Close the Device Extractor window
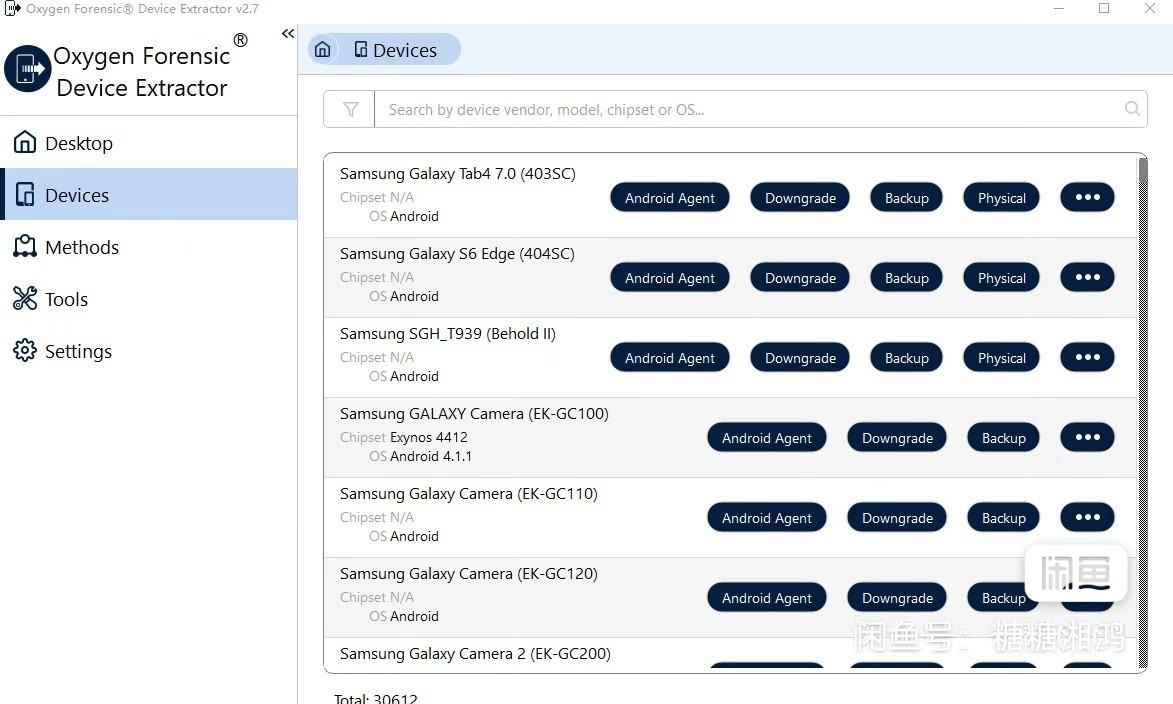Image resolution: width=1173 pixels, height=704 pixels. (1150, 8)
